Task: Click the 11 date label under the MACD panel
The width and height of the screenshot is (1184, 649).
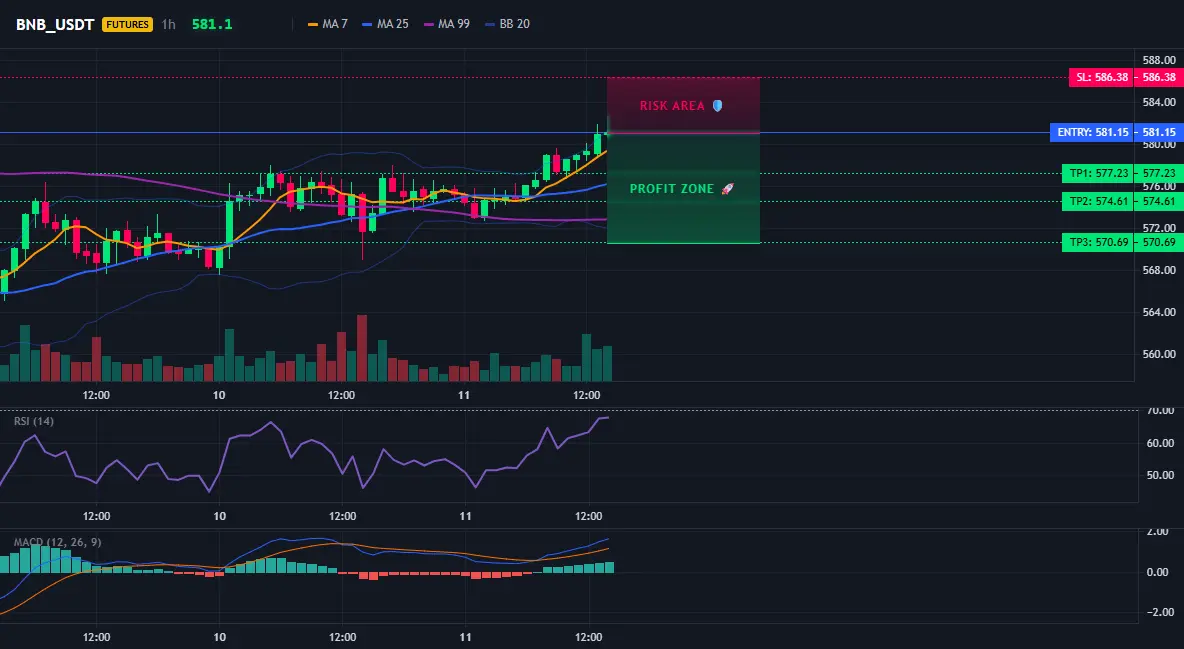Action: point(465,637)
